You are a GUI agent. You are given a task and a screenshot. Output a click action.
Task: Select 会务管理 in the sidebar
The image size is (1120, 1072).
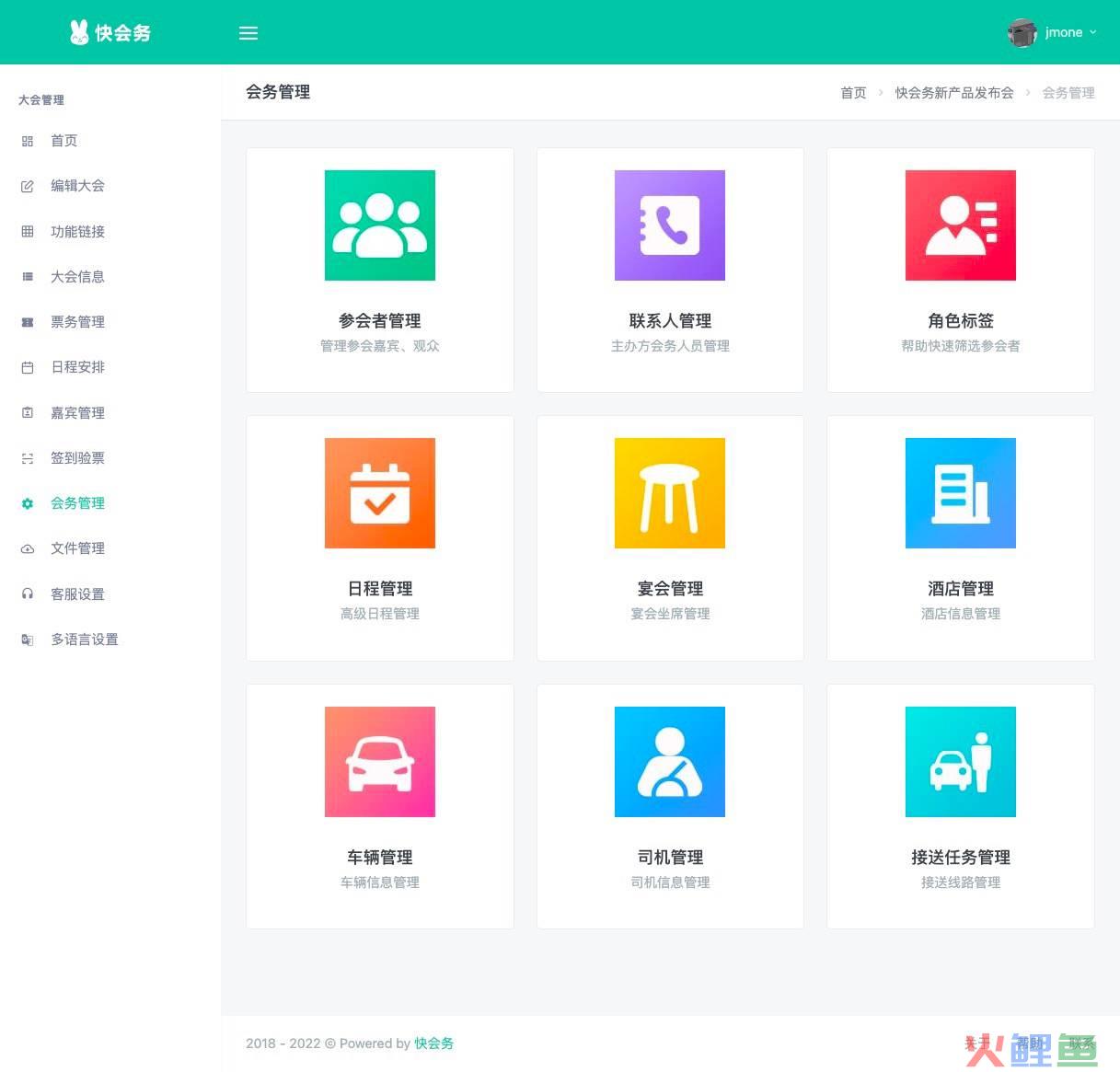point(77,503)
